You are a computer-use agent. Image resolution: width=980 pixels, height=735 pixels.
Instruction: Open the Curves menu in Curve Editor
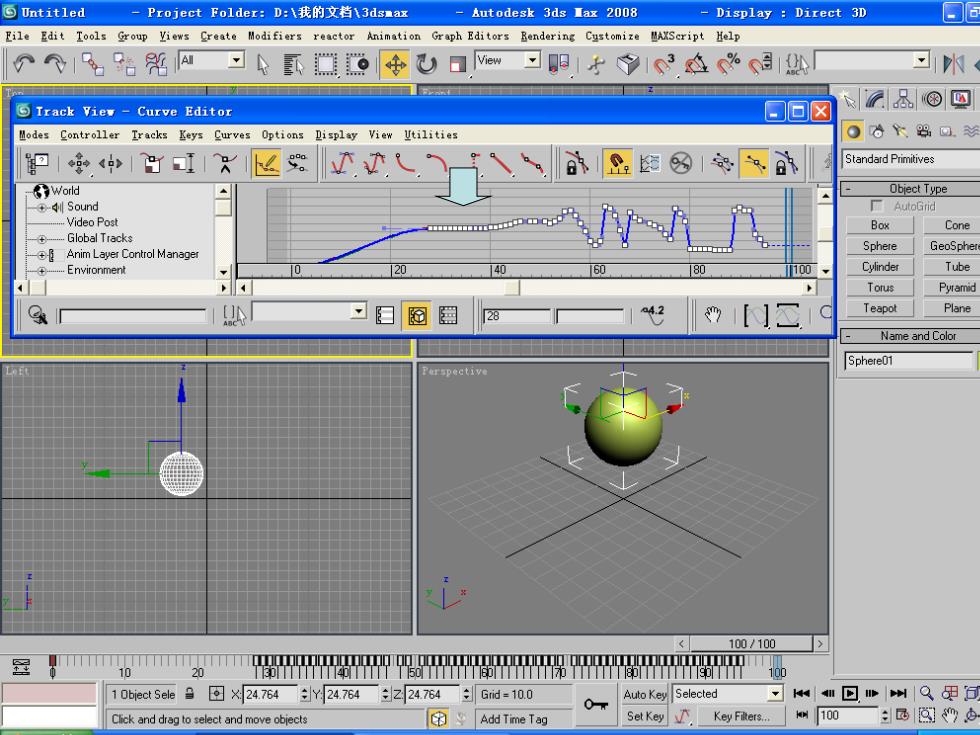coord(232,135)
